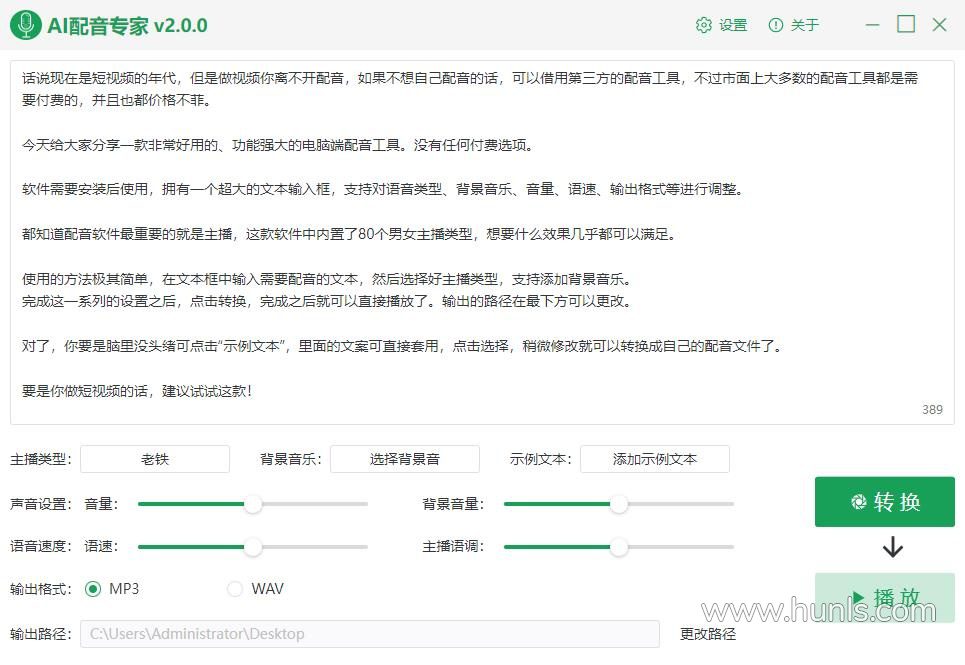Click the green microphone app logo
The image size is (965, 665).
pos(26,25)
